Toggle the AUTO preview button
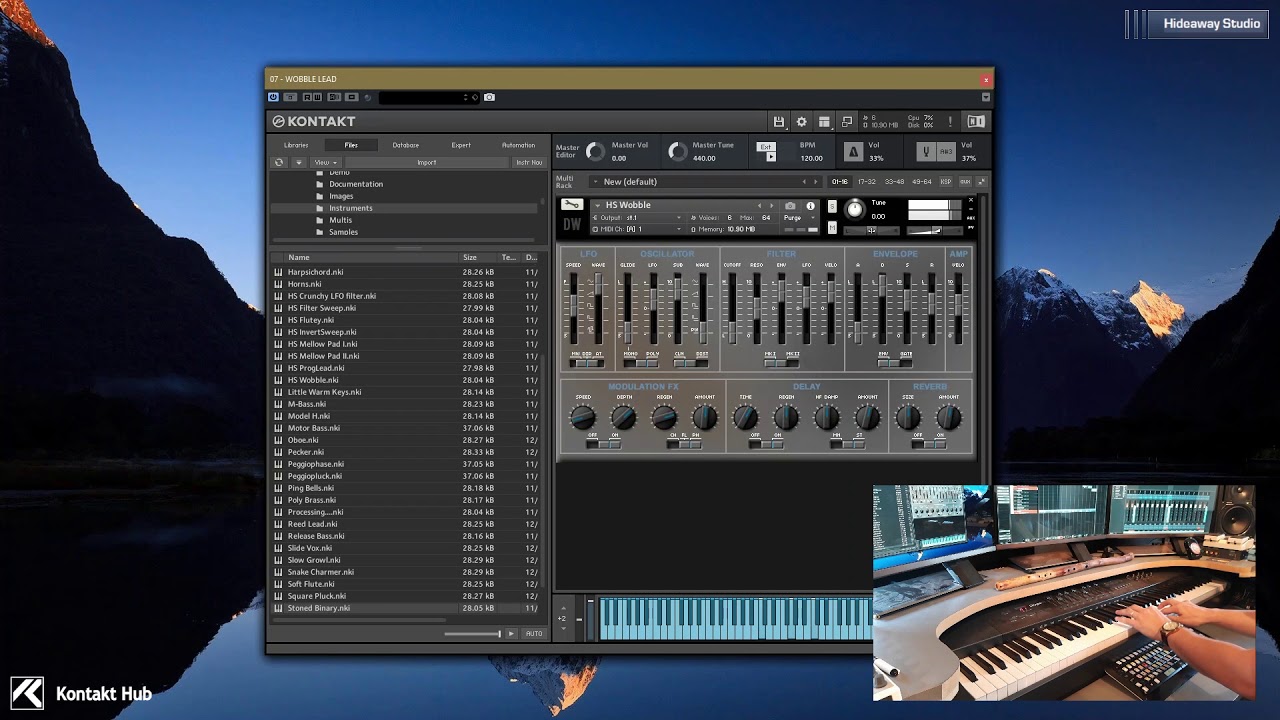 click(x=534, y=633)
